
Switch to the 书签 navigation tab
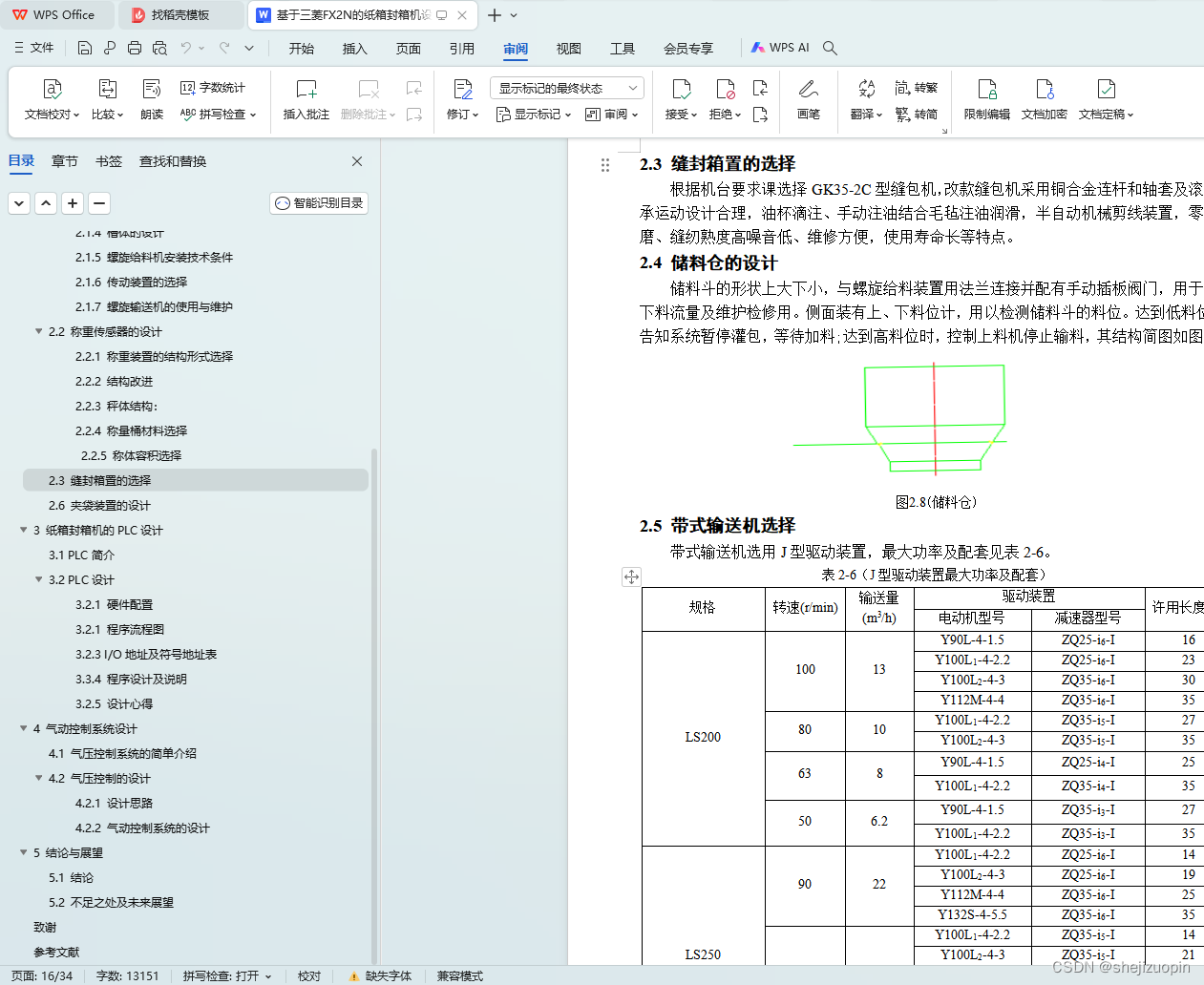[x=109, y=161]
